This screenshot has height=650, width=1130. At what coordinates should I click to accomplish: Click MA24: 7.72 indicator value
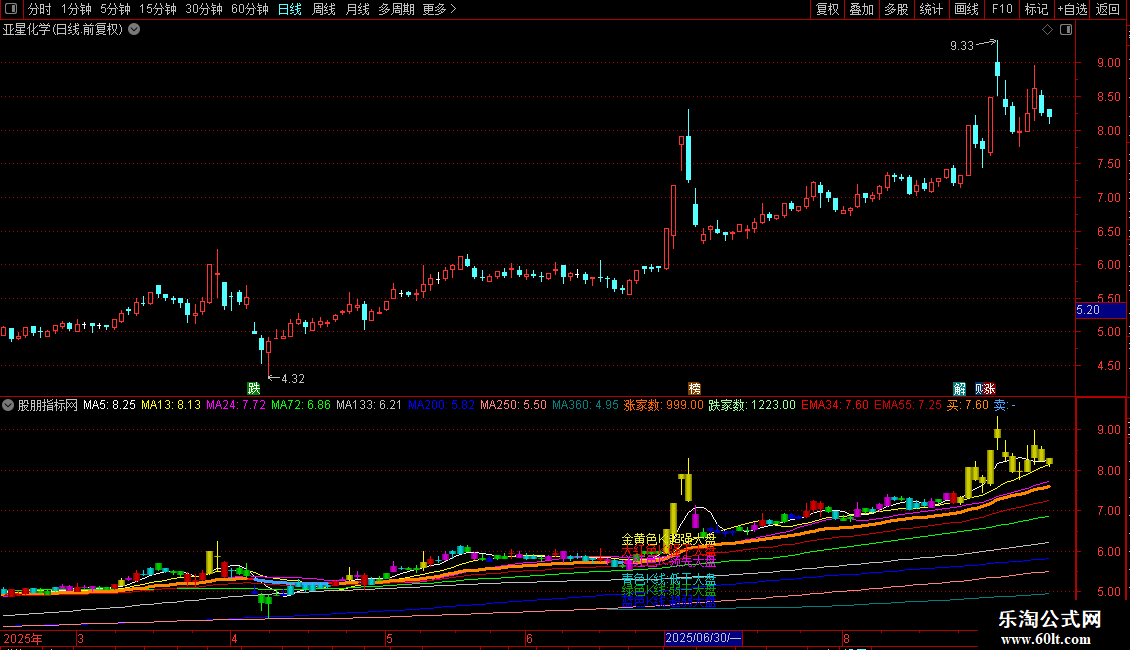[236, 405]
